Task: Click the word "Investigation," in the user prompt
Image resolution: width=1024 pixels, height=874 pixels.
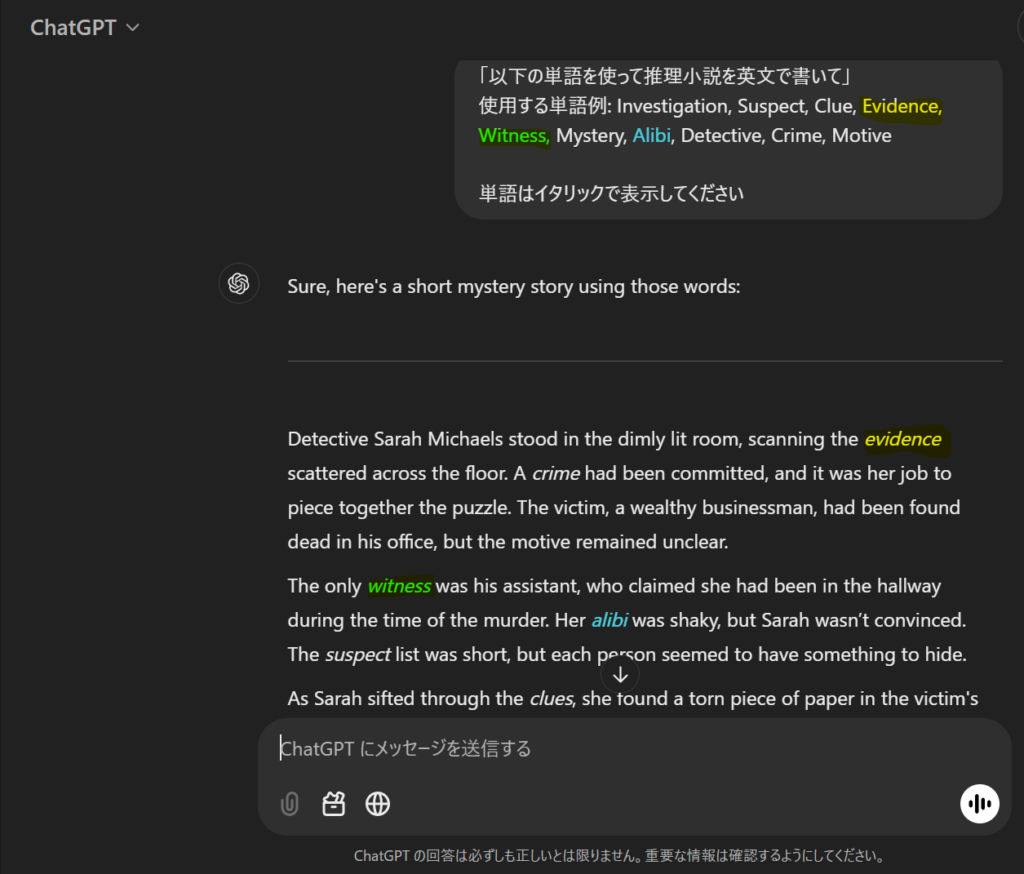Action: pyautogui.click(x=674, y=106)
